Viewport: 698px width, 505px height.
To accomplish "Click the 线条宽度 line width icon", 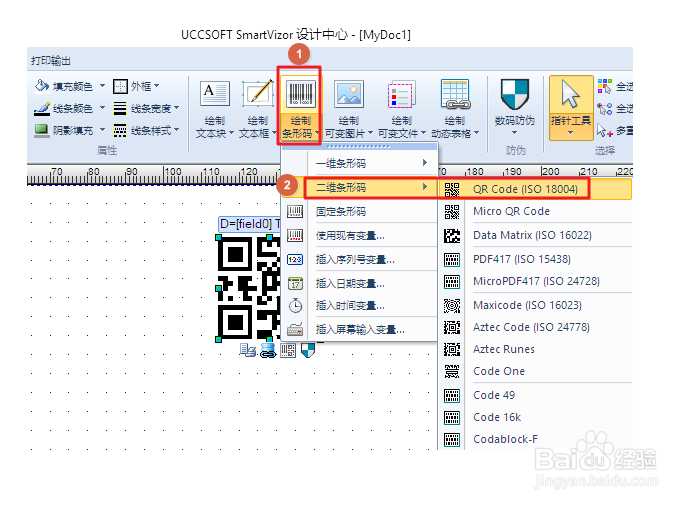I will 120,108.
